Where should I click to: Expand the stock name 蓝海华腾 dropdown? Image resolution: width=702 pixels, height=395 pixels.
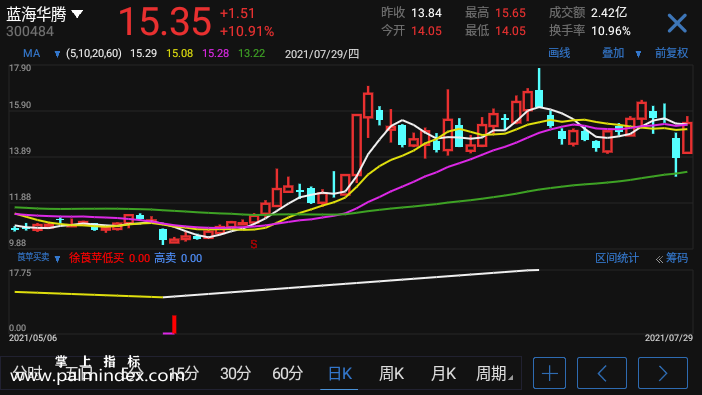click(x=77, y=14)
